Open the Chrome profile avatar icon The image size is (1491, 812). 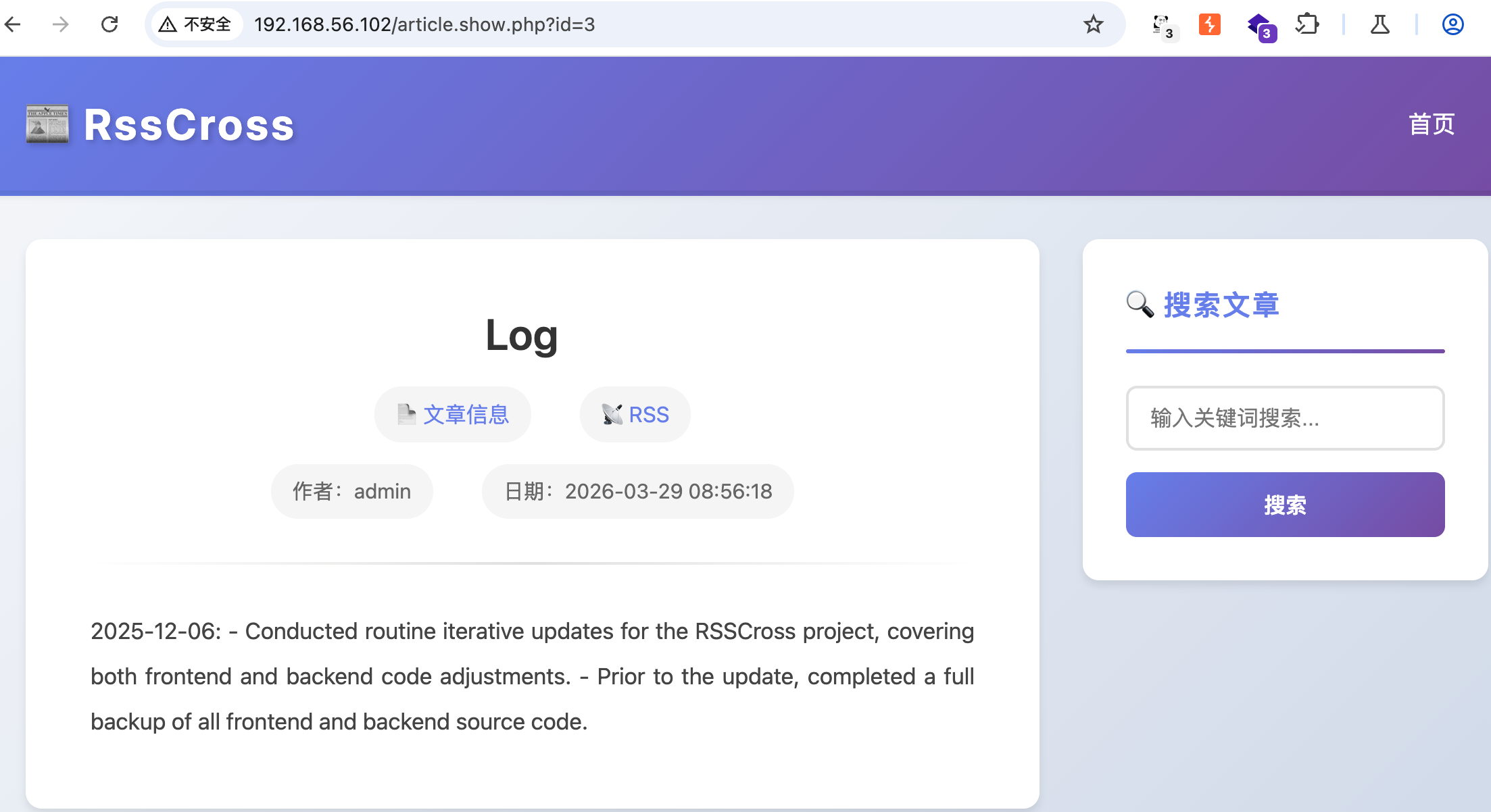(x=1452, y=25)
